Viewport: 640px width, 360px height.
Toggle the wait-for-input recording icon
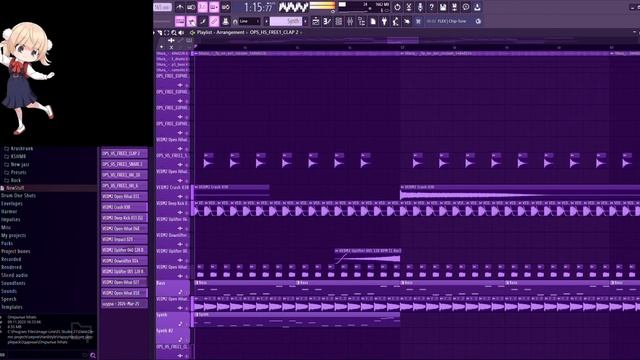point(191,7)
